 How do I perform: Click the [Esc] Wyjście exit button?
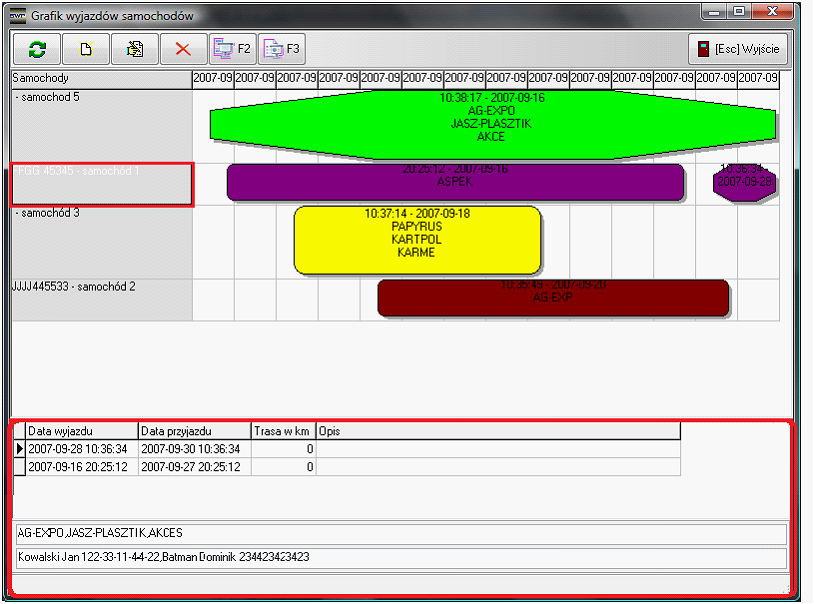click(739, 49)
